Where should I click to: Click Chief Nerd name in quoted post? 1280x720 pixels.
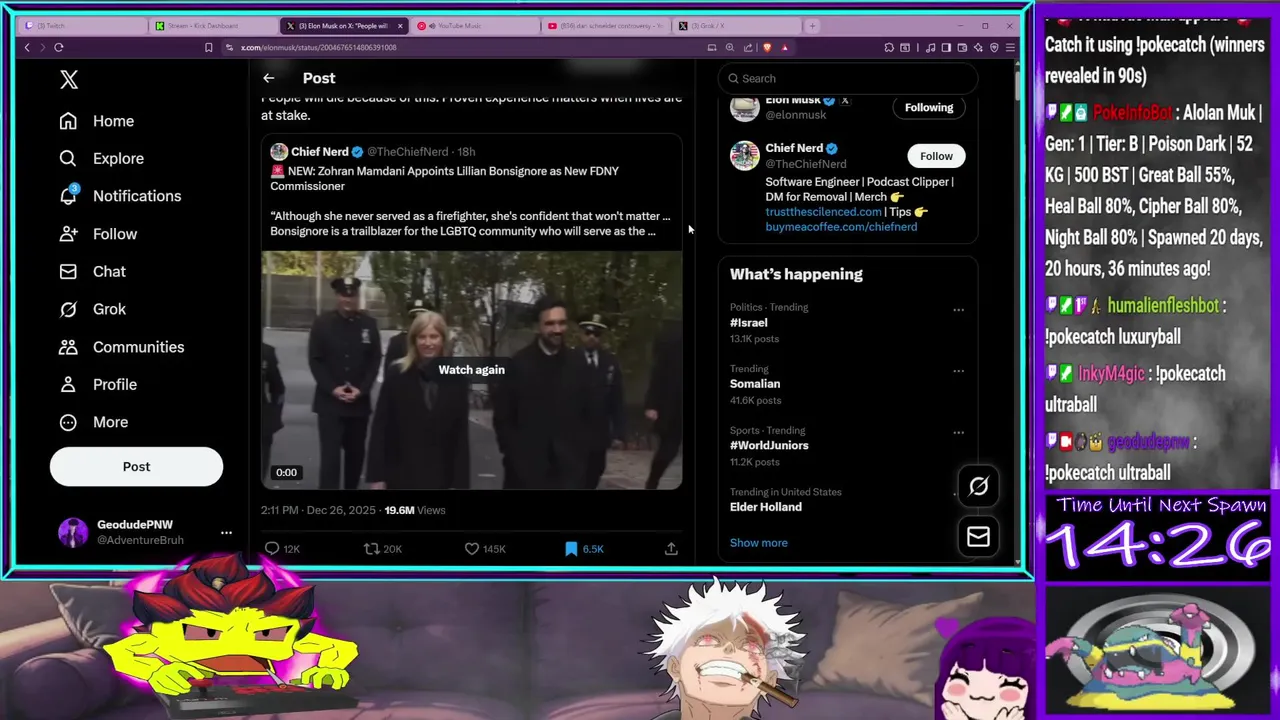320,152
